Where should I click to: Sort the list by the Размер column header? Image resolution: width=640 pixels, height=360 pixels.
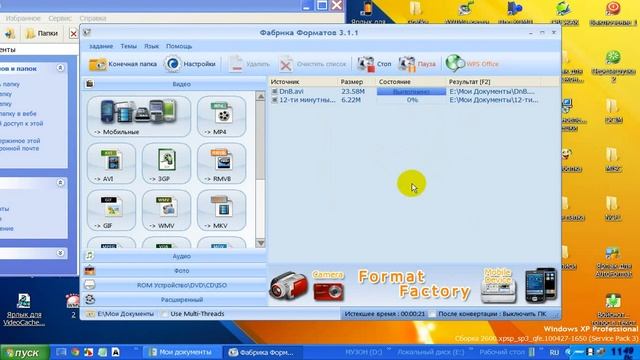pyautogui.click(x=356, y=82)
